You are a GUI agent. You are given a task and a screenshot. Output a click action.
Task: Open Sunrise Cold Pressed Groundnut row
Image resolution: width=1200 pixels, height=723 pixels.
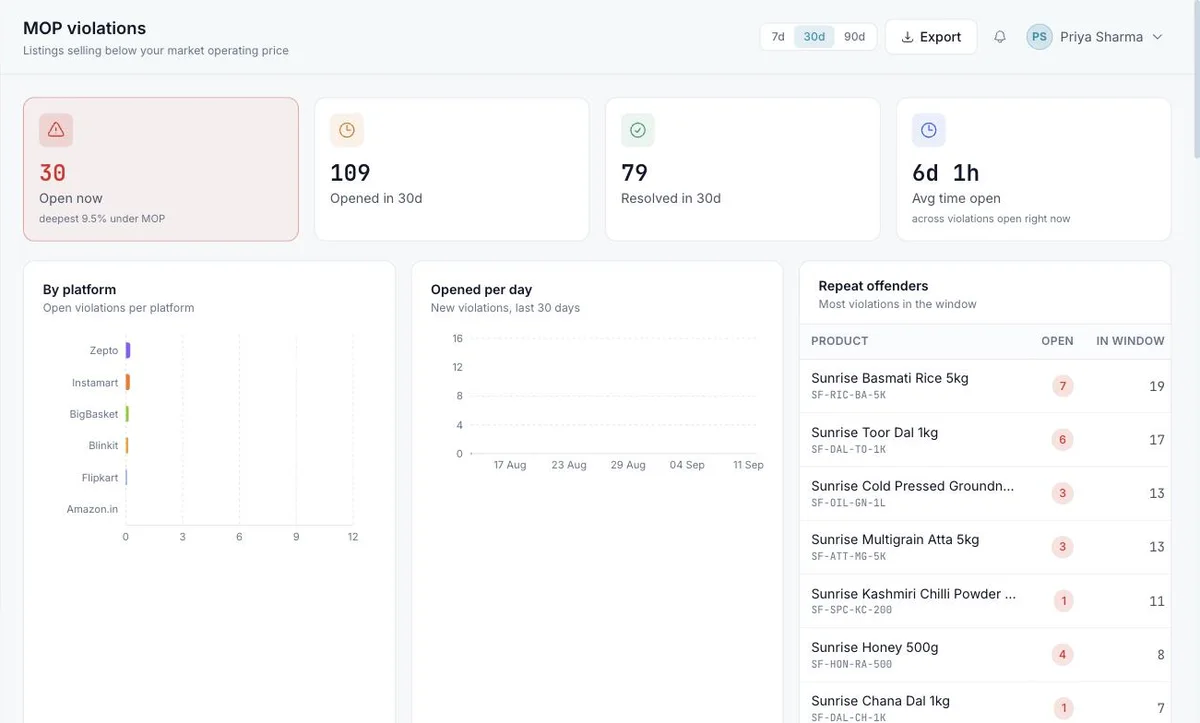985,494
